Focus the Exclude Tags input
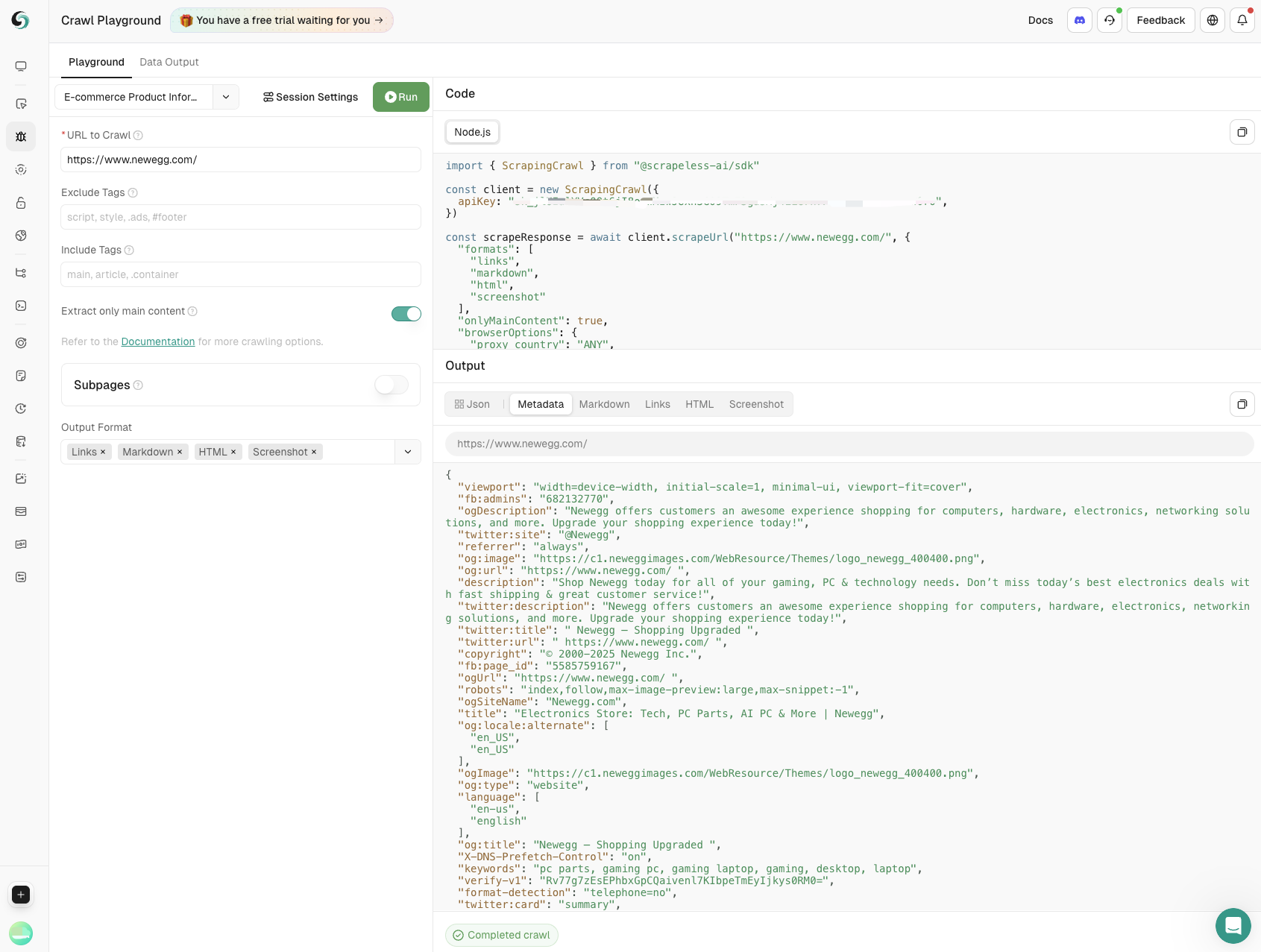Viewport: 1261px width, 952px height. point(241,217)
